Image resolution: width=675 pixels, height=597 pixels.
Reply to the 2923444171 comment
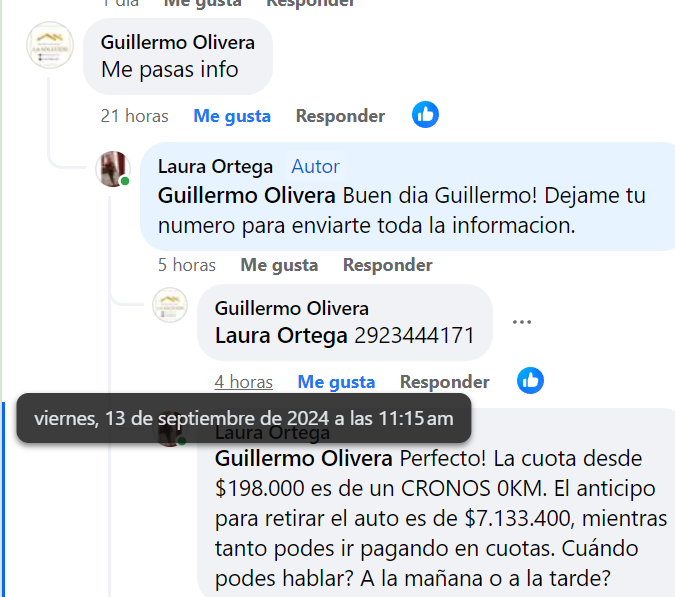444,382
